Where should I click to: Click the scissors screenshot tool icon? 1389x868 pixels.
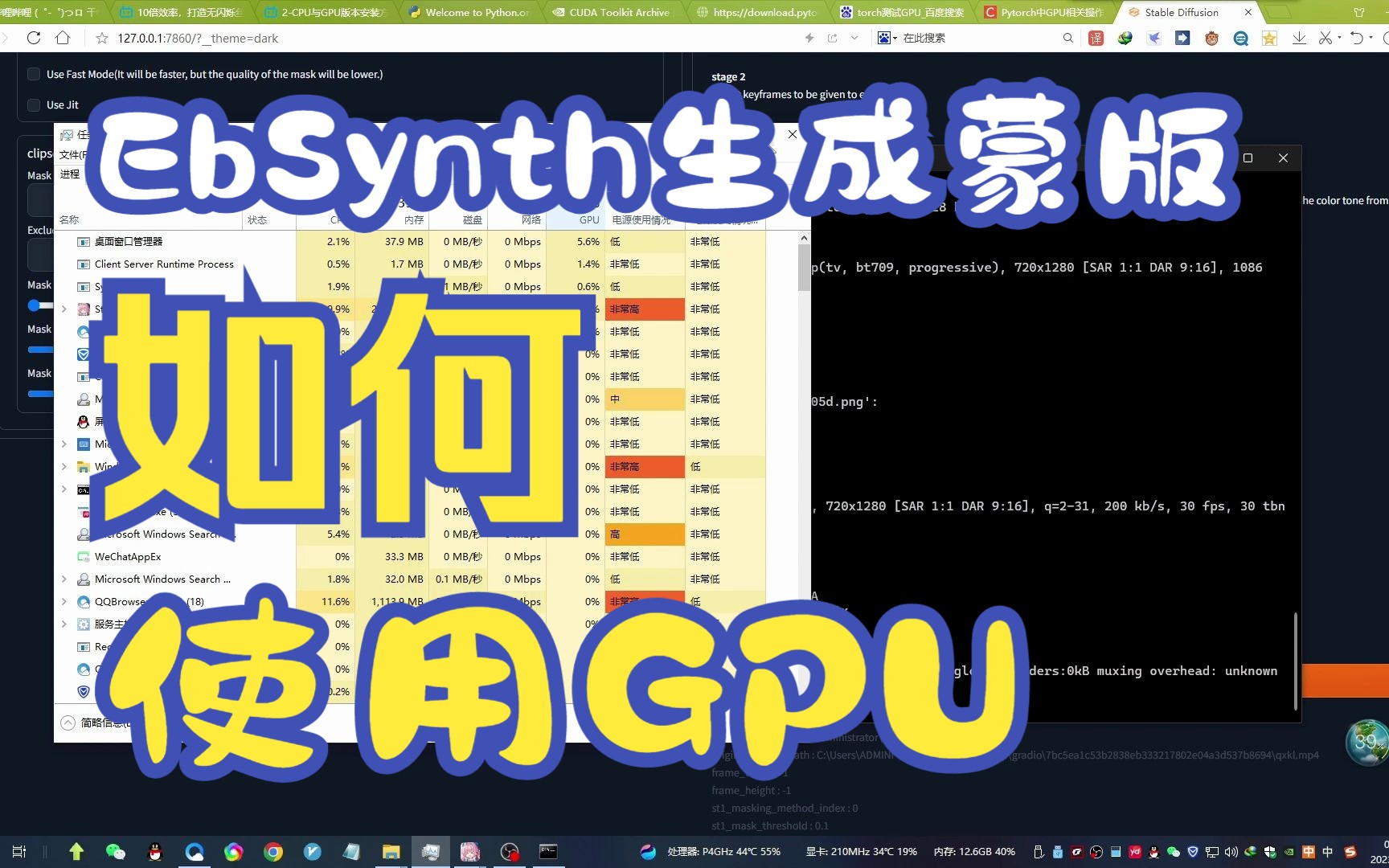[x=1325, y=38]
